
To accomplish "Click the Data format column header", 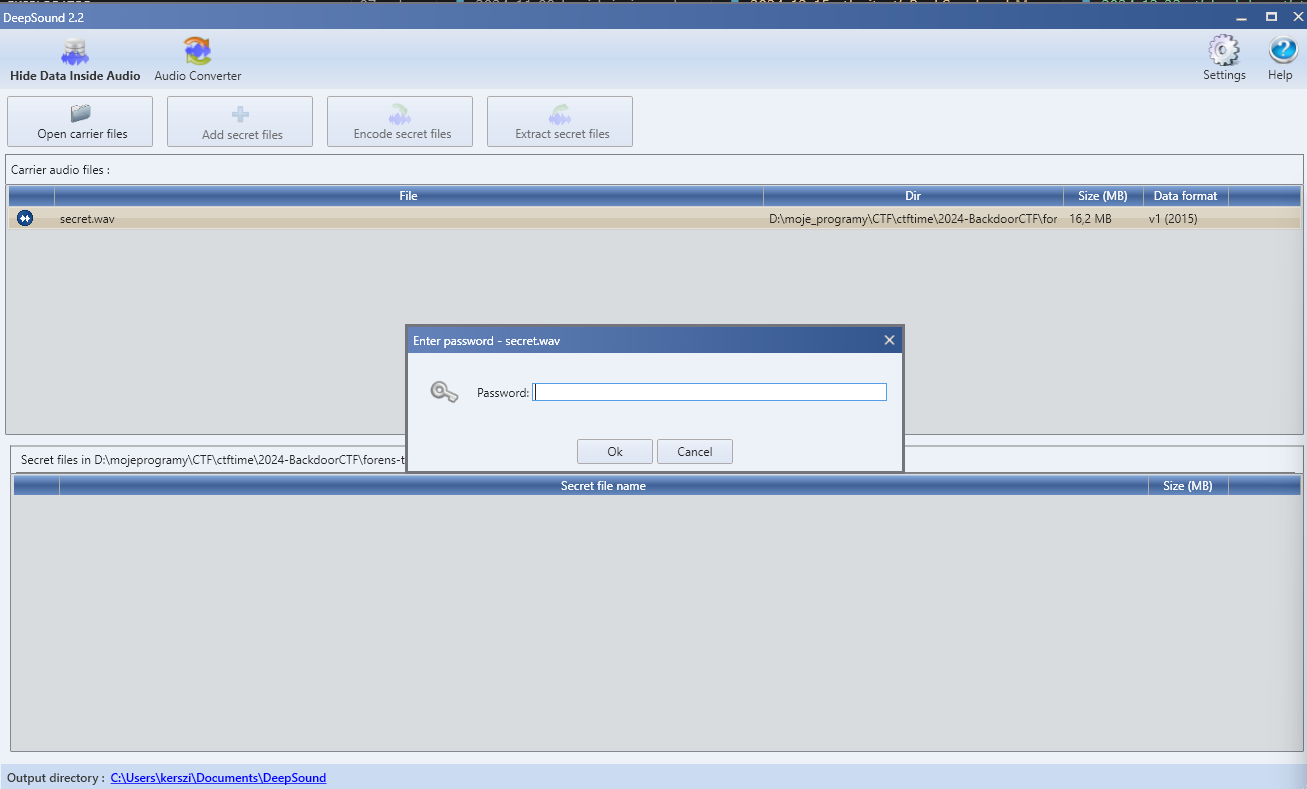I will [x=1185, y=196].
